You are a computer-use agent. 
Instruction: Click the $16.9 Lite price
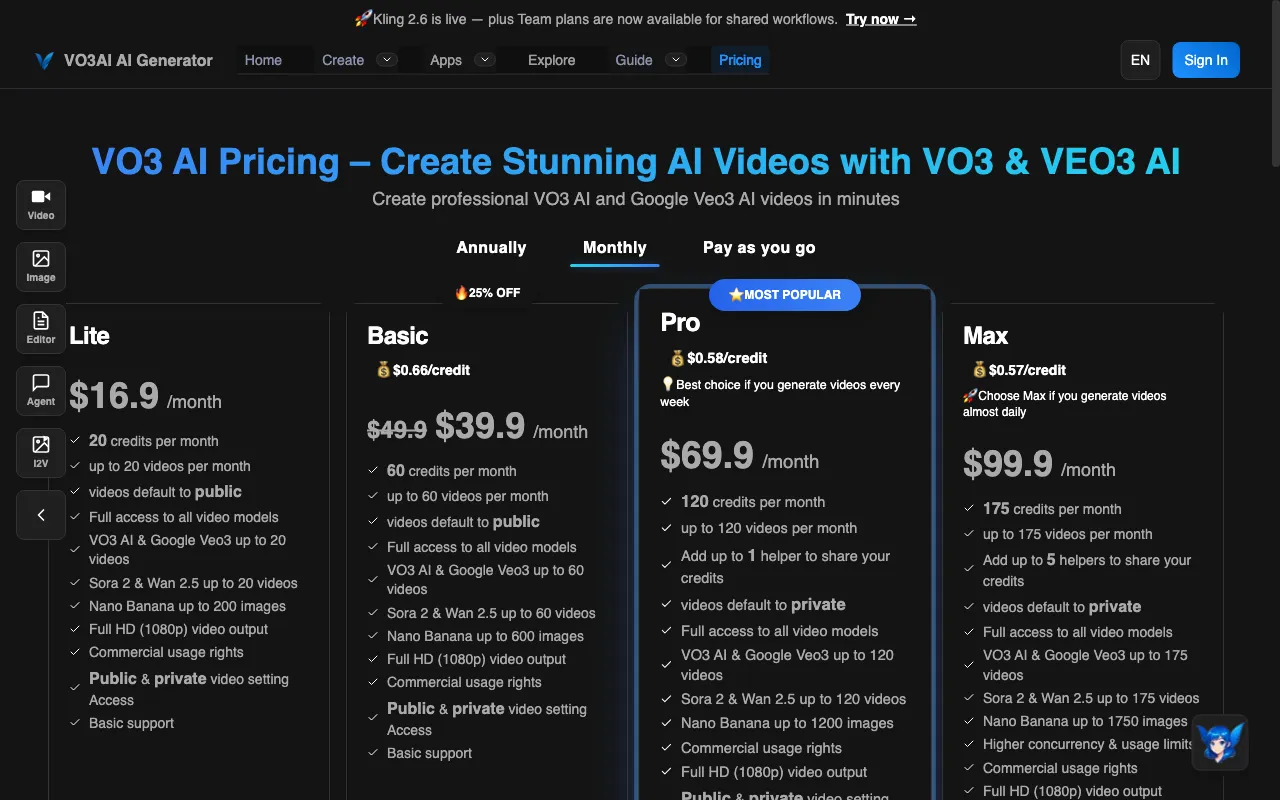114,396
